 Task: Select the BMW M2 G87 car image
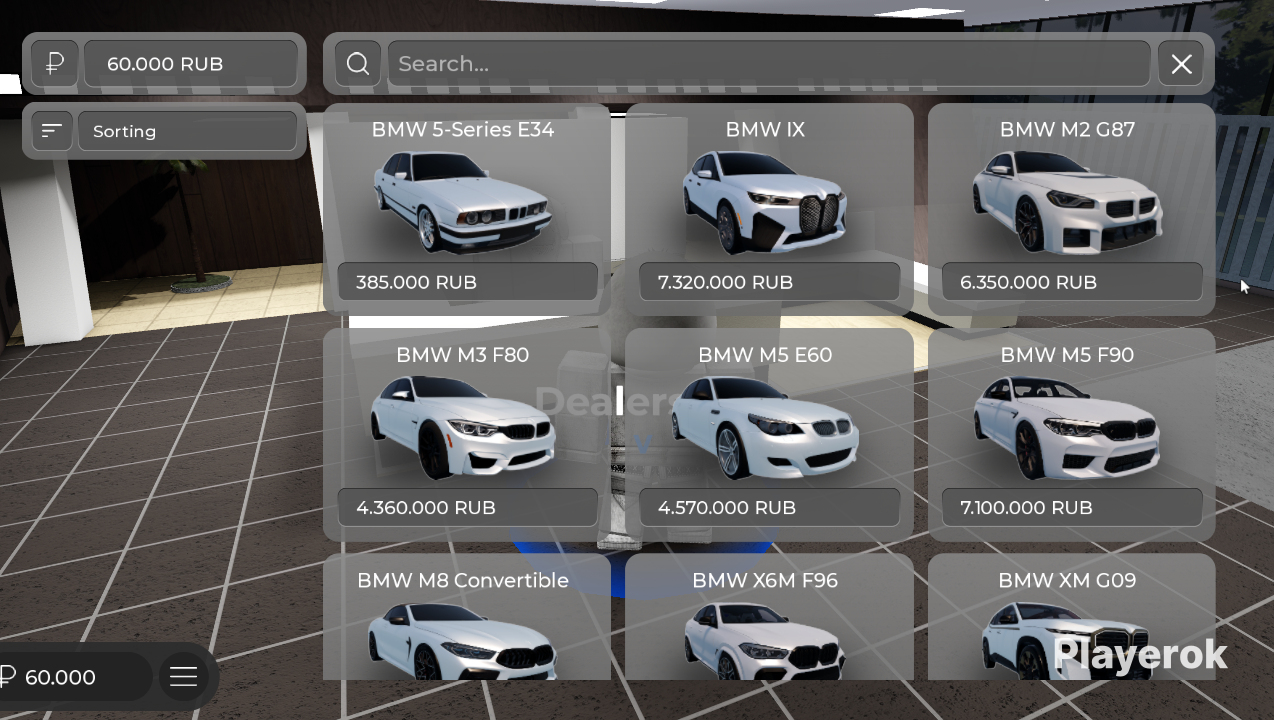coord(1068,202)
